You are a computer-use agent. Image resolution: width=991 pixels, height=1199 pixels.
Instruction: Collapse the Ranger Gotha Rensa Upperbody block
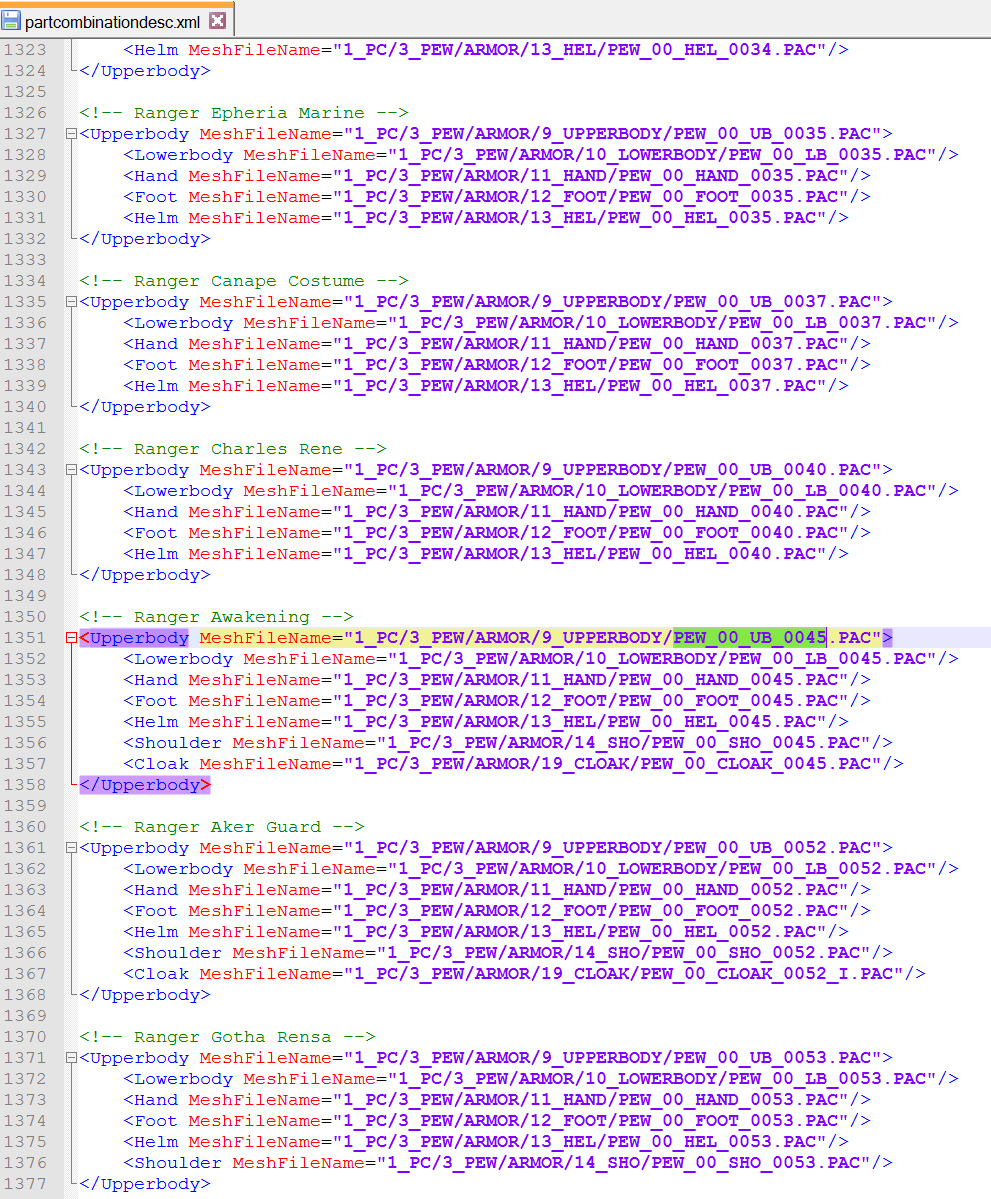pyautogui.click(x=70, y=1058)
